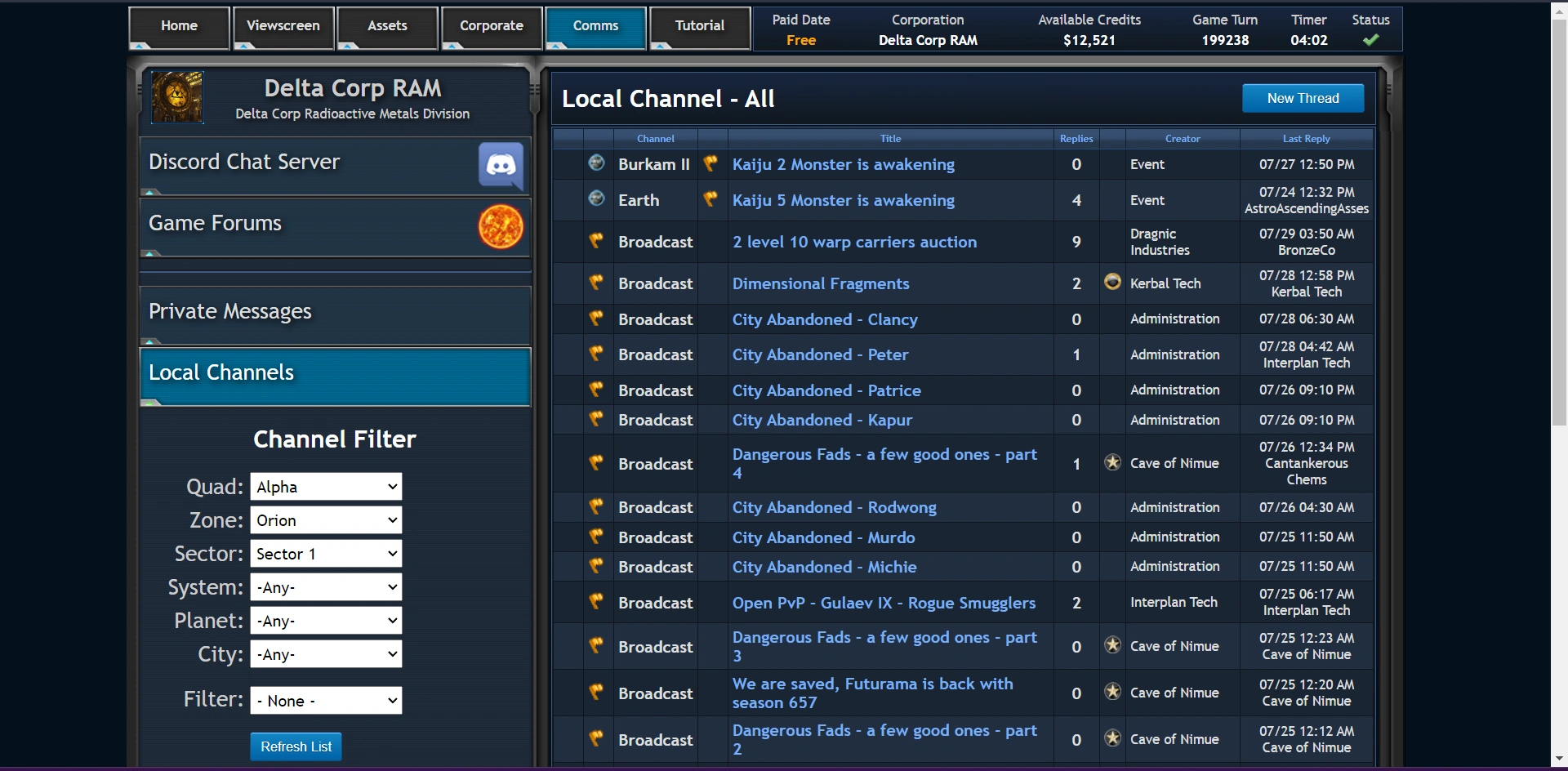The height and width of the screenshot is (771, 1568).
Task: Click planet icon in Burkam II row
Action: pos(597,163)
